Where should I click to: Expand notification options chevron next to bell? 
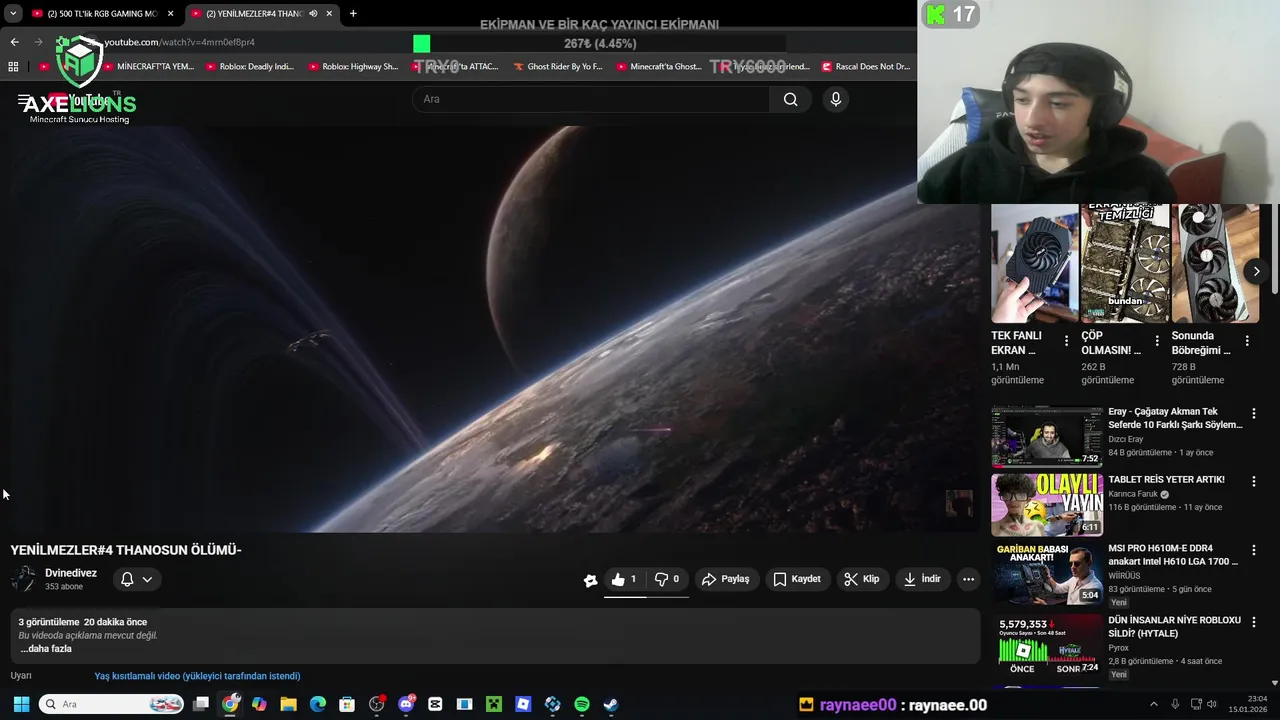click(147, 579)
